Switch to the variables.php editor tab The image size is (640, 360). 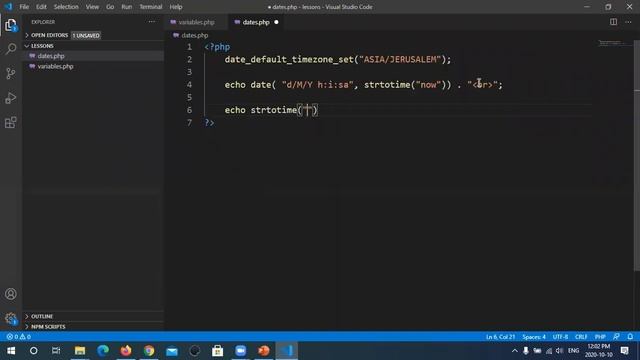click(x=196, y=22)
